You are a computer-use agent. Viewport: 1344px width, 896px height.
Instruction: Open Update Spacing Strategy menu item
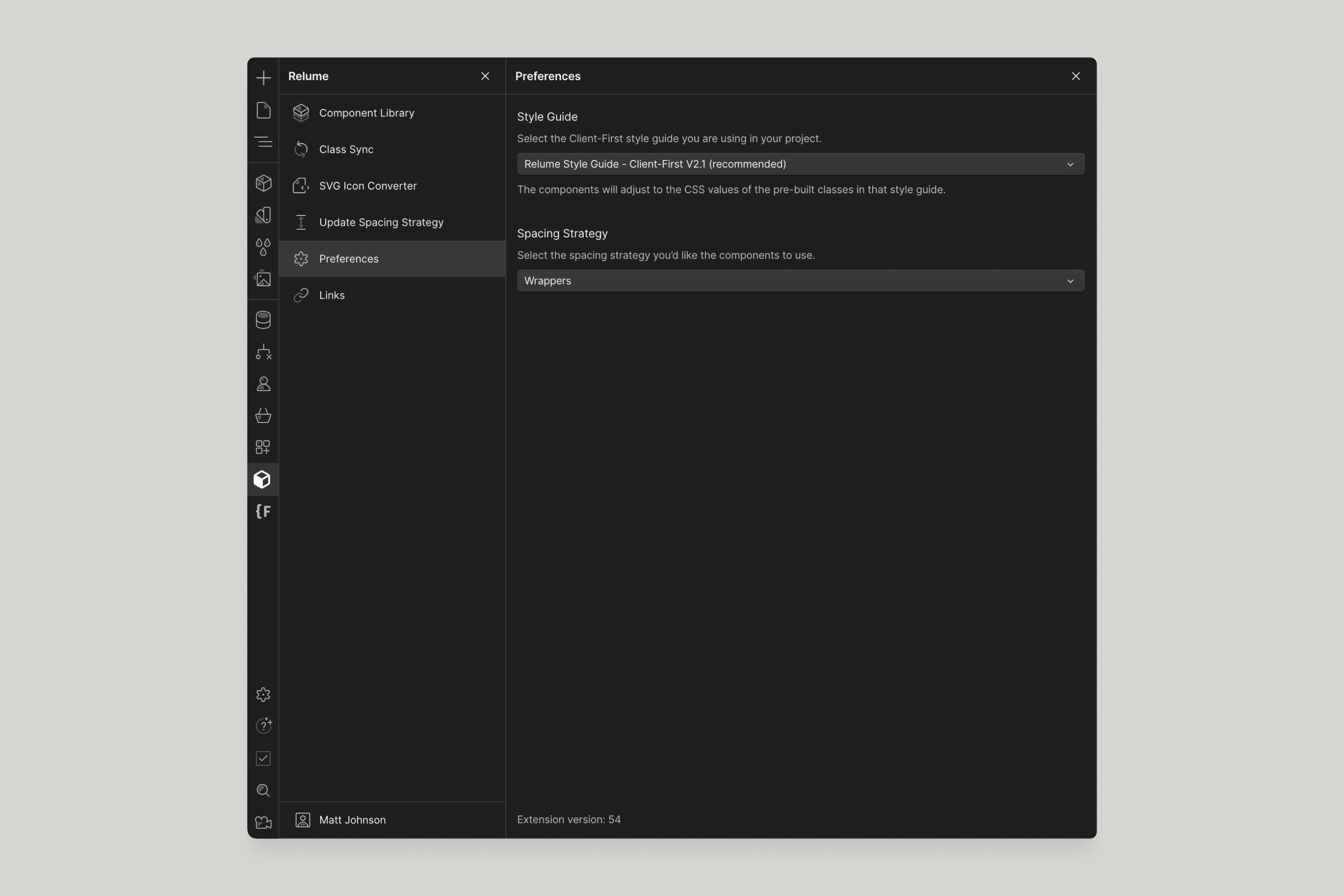click(x=392, y=222)
